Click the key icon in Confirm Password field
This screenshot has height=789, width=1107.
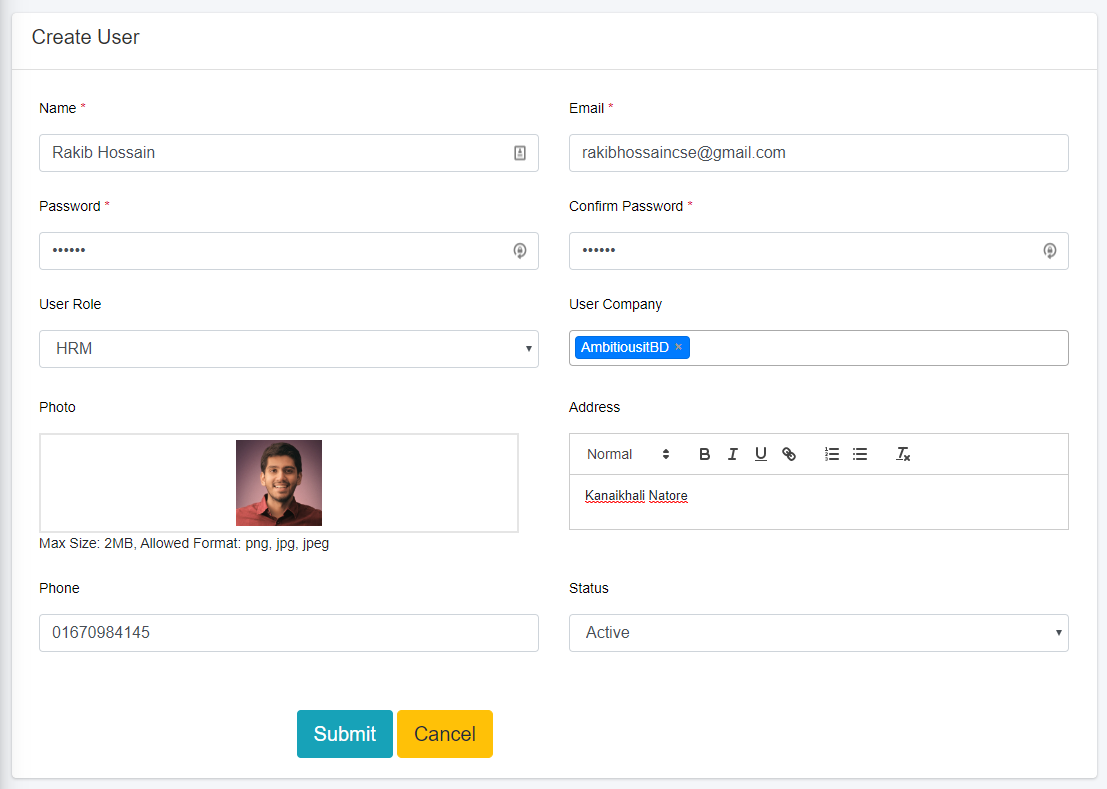click(1049, 251)
